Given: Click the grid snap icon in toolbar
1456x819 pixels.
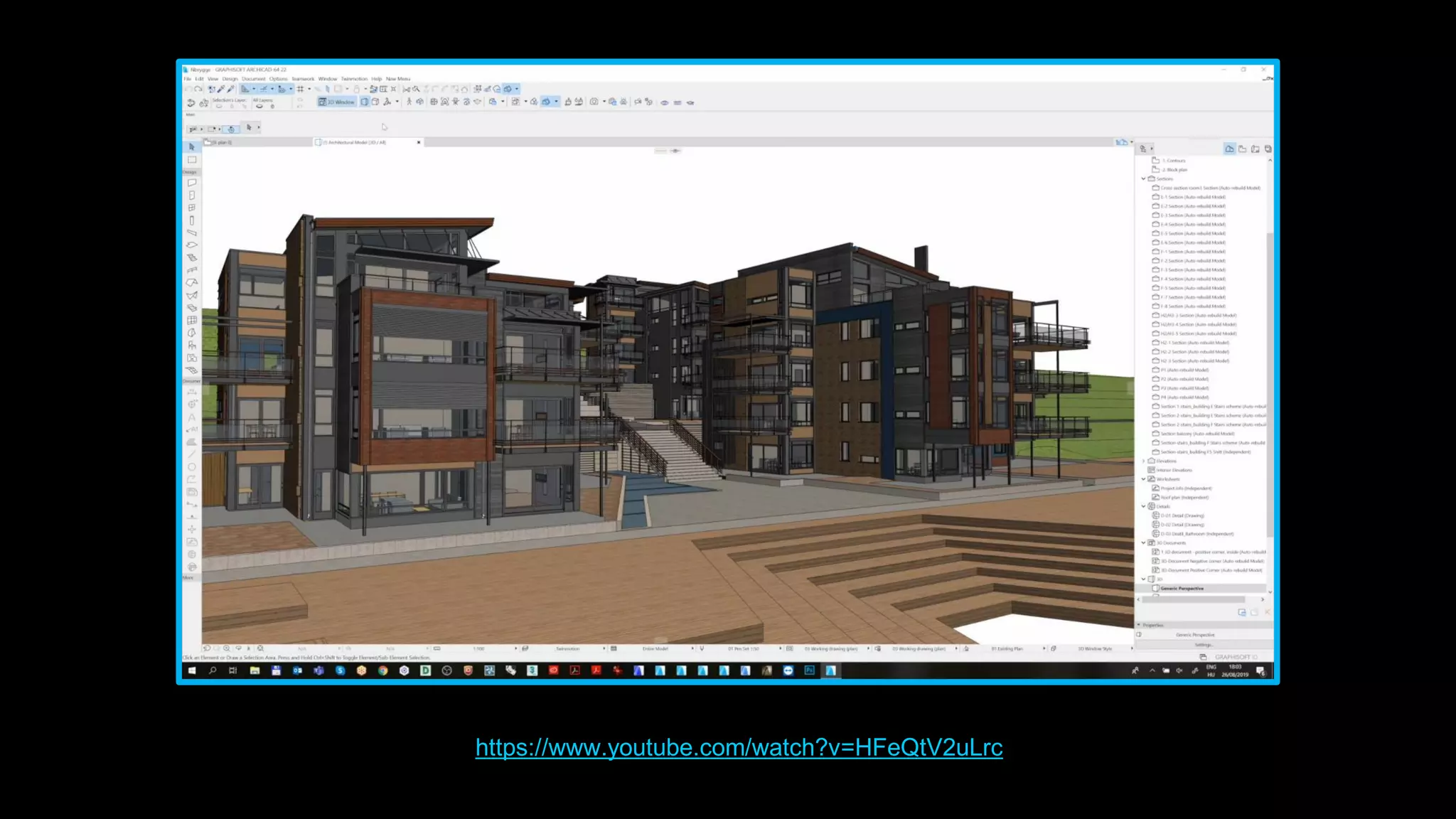Looking at the screenshot, I should coord(300,89).
